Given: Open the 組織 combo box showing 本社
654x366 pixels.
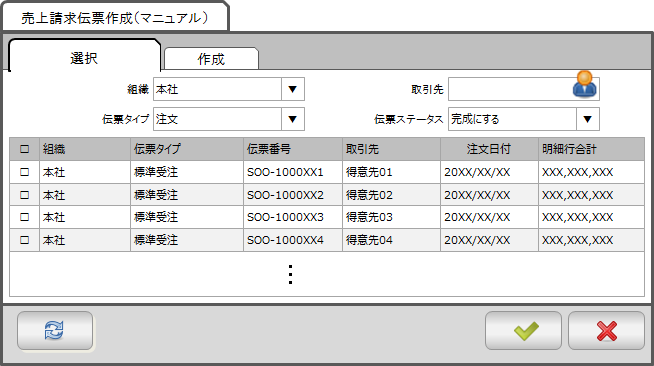Looking at the screenshot, I should coord(229,89).
